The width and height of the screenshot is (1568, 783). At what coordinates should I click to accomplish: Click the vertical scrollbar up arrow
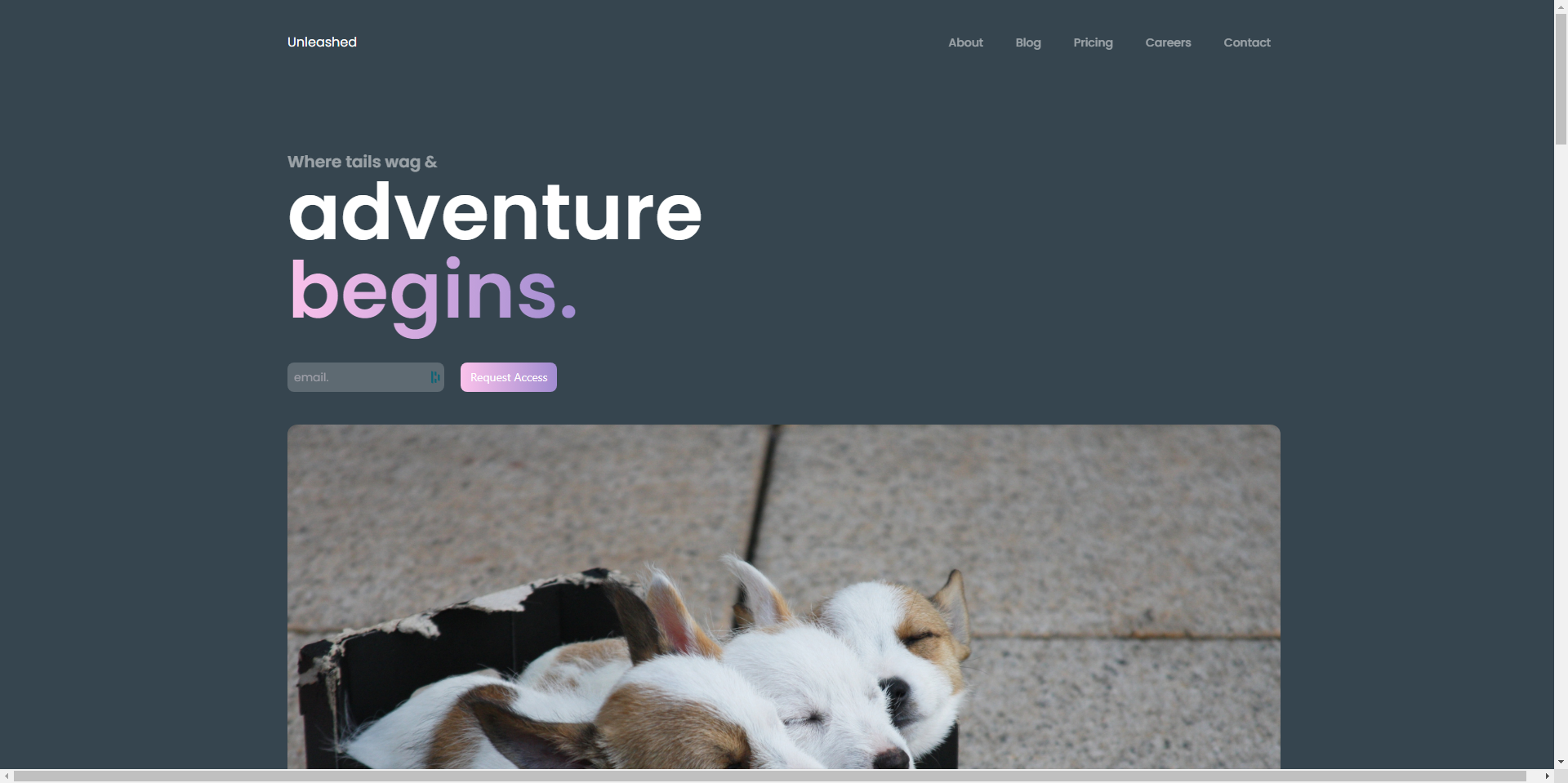(x=1561, y=7)
